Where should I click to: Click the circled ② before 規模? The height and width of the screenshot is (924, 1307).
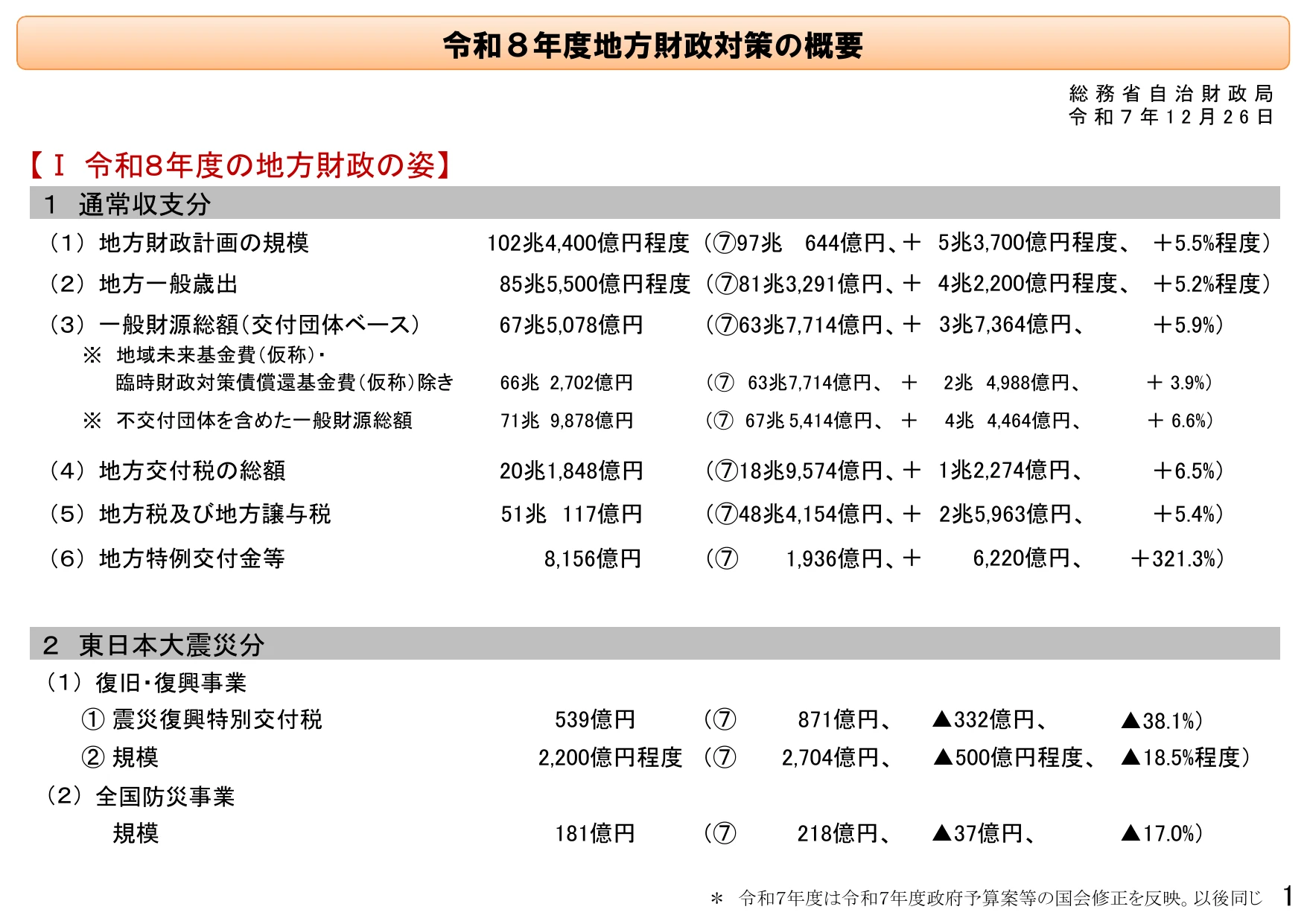point(92,758)
